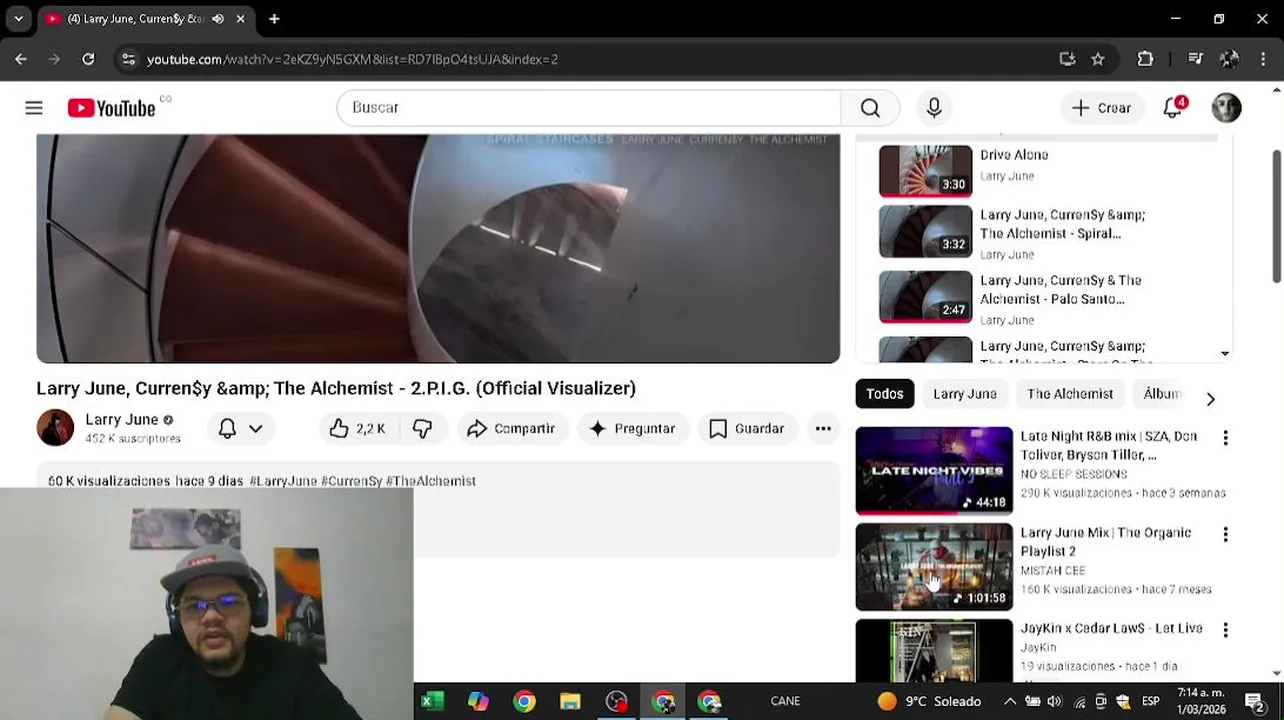Open the taskbar clock showing 7:14 a. m.
This screenshot has height=720, width=1284.
tap(1201, 701)
